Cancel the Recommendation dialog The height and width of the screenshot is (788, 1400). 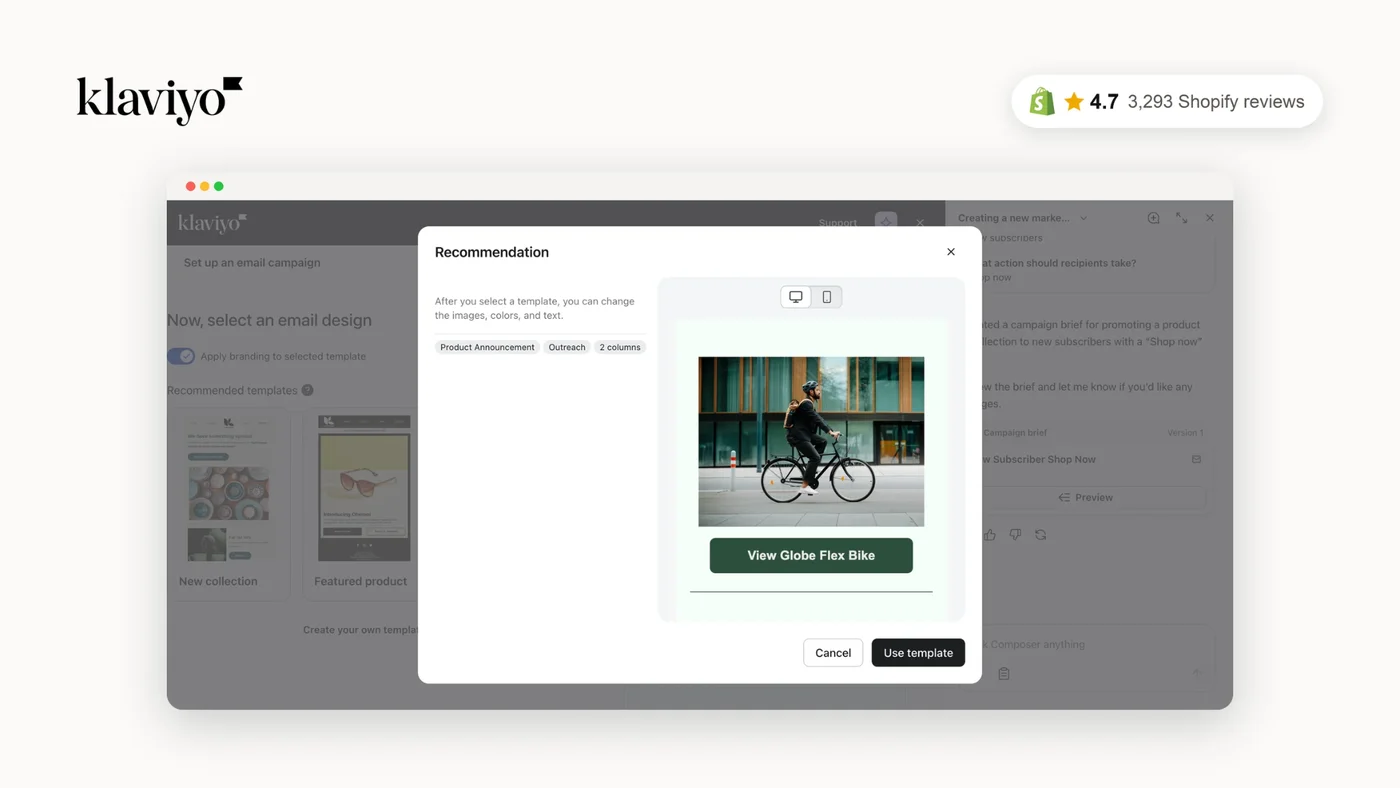[833, 653]
